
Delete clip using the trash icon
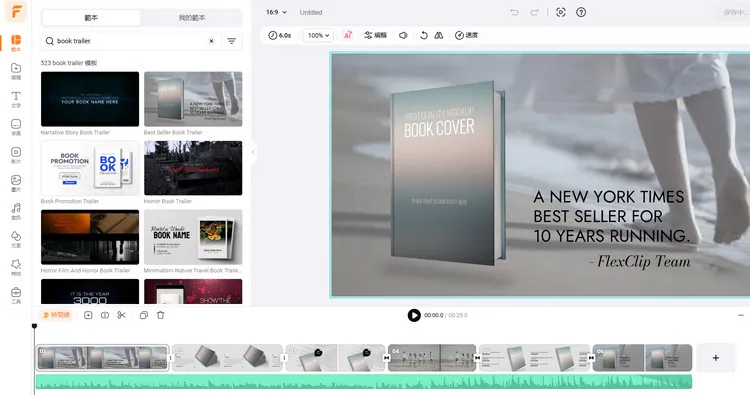(161, 315)
